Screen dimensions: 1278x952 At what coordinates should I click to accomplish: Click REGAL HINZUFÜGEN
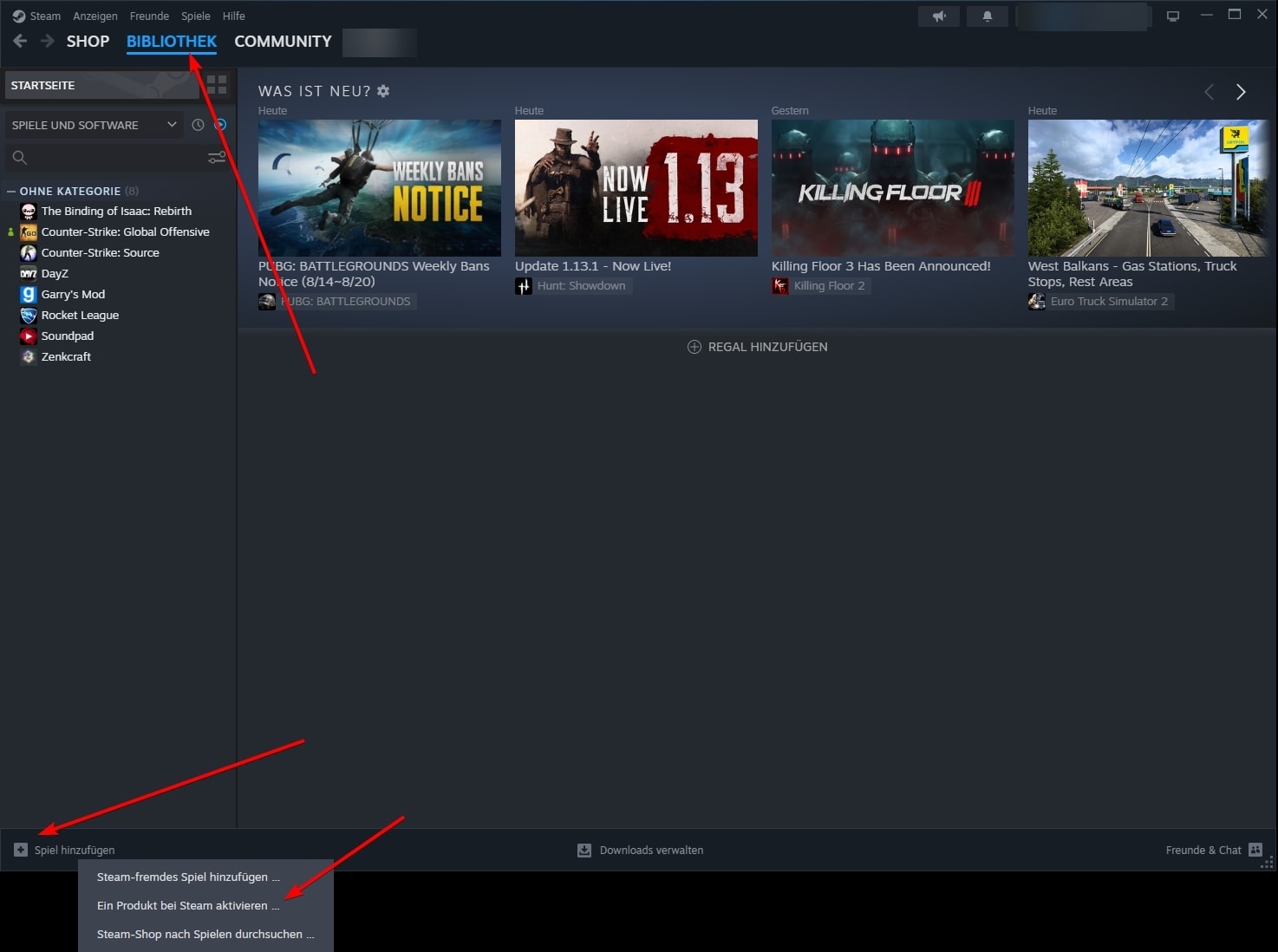757,347
